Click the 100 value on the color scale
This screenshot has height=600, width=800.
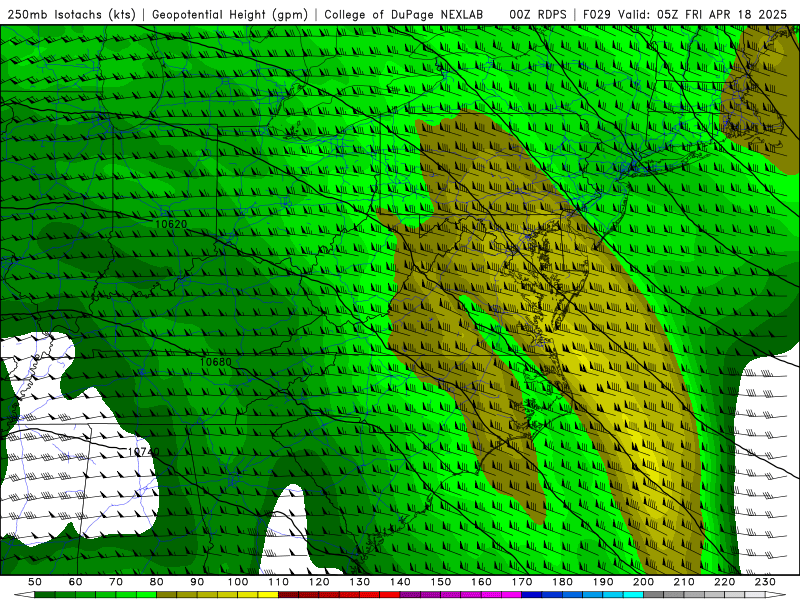point(238,582)
